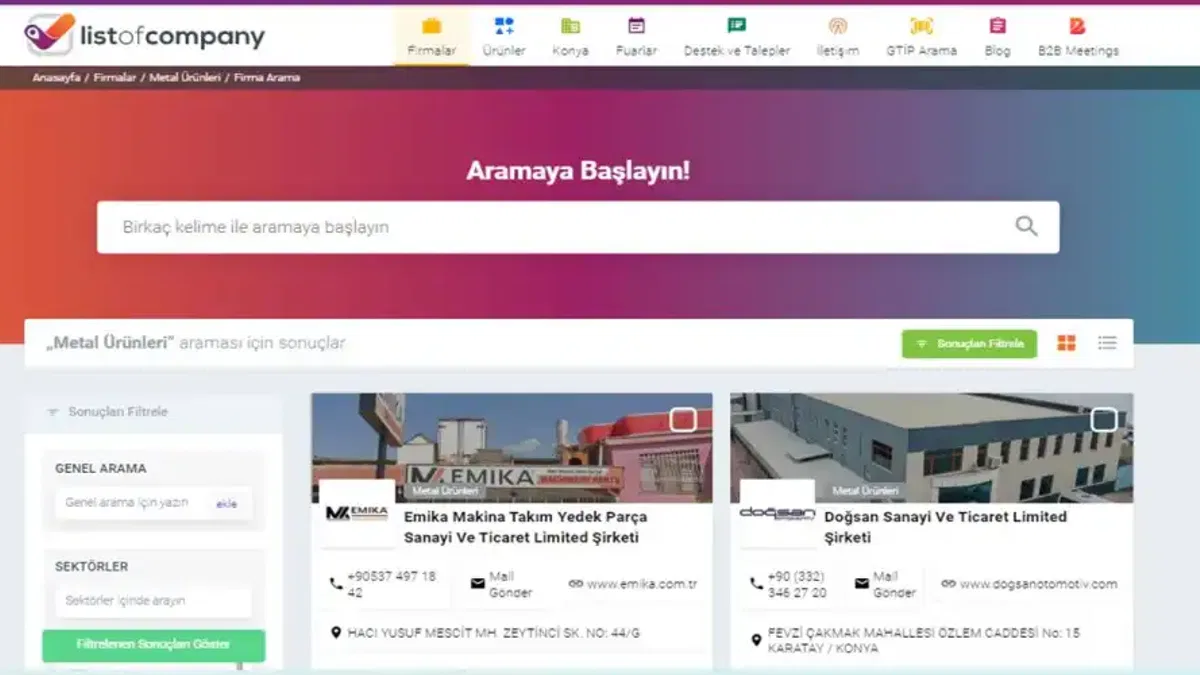Click the Doğsan cover photo

coord(932,447)
